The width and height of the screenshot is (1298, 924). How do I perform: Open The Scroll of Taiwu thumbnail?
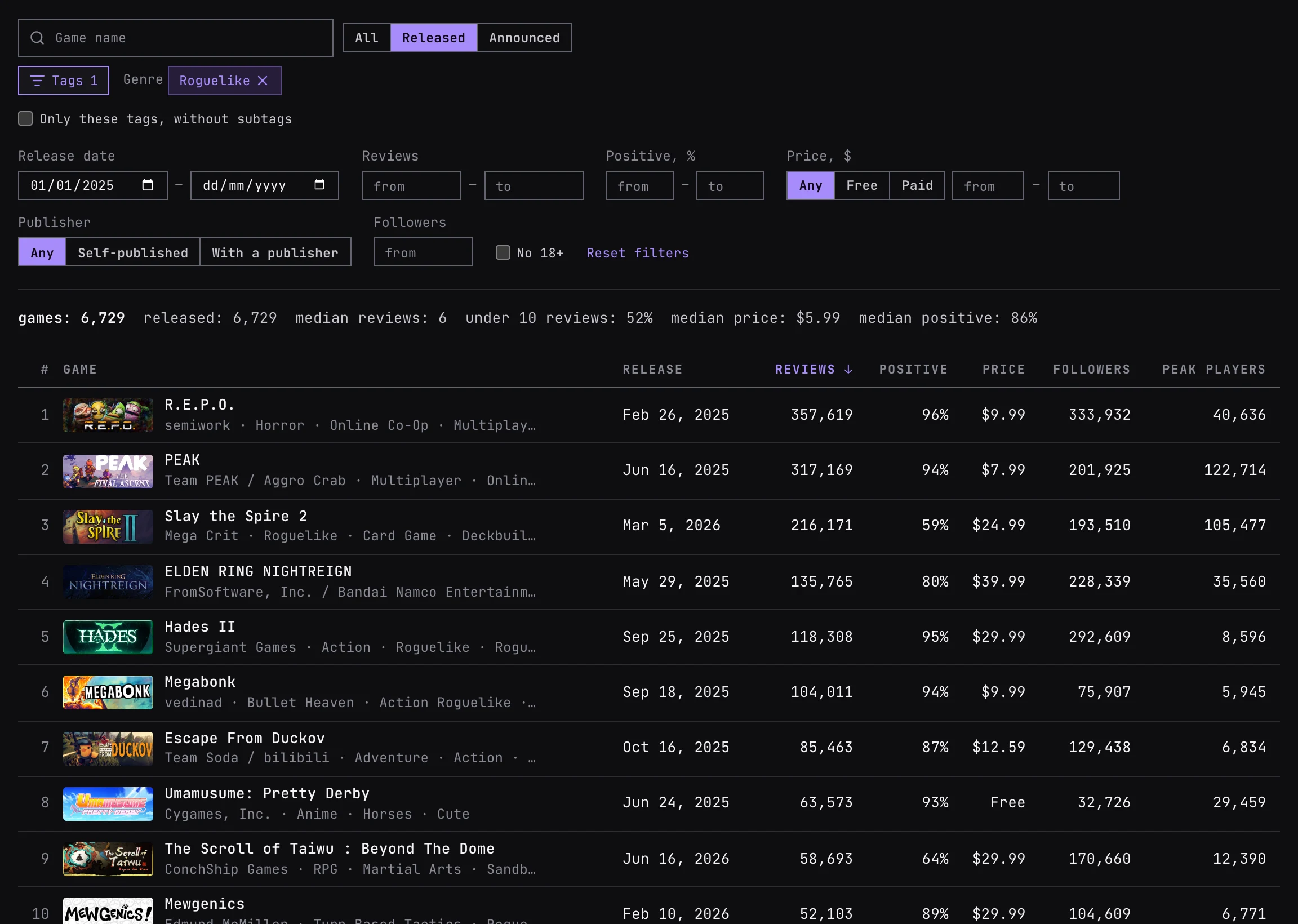click(x=108, y=859)
